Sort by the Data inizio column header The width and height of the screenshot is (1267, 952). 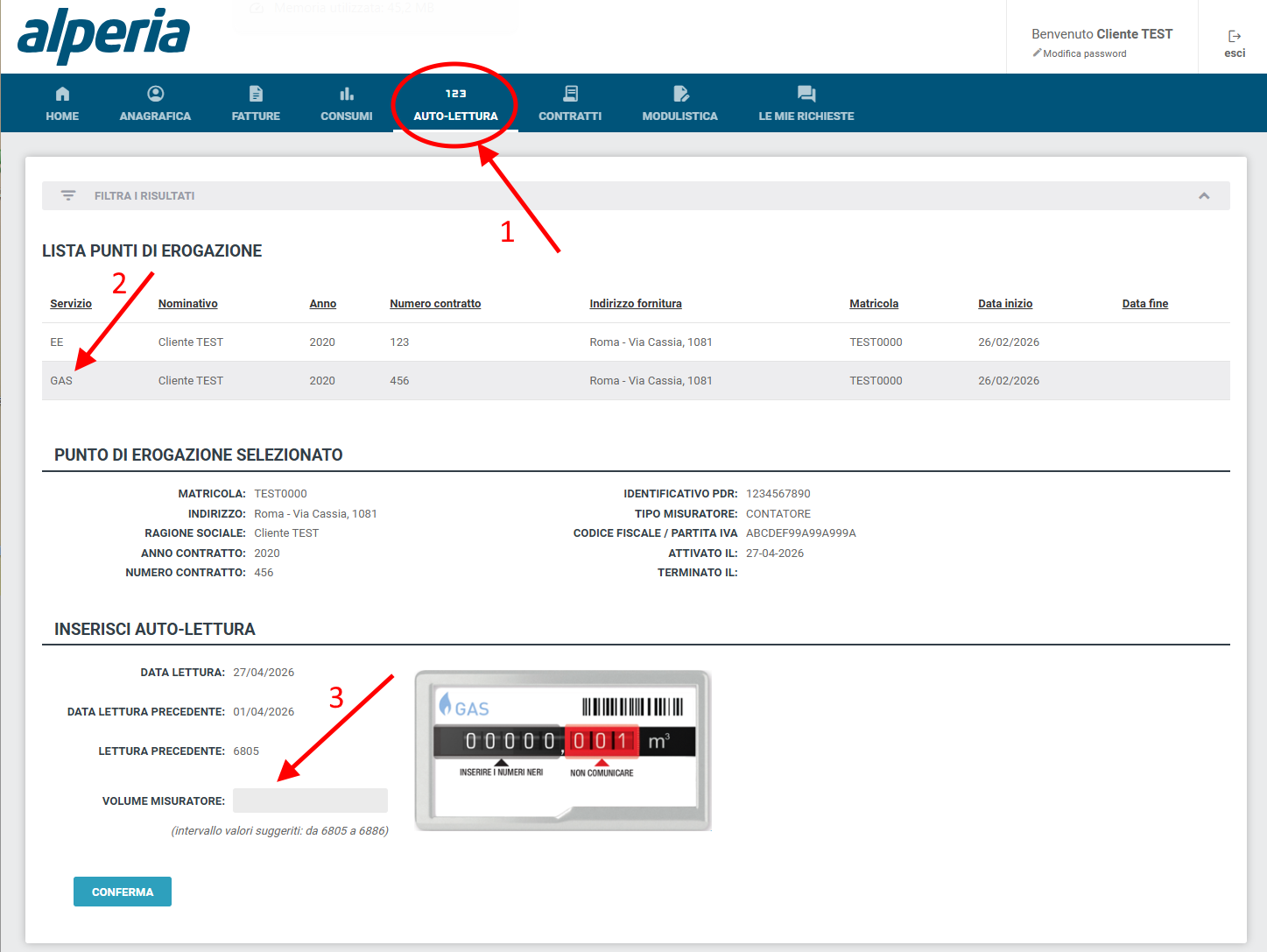(x=1005, y=304)
